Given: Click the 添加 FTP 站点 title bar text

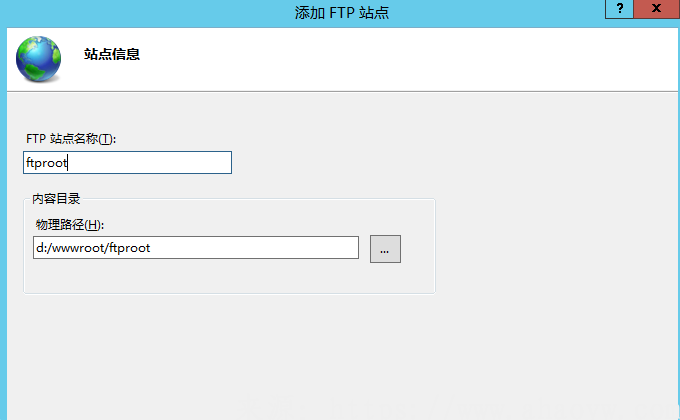Looking at the screenshot, I should (341, 12).
